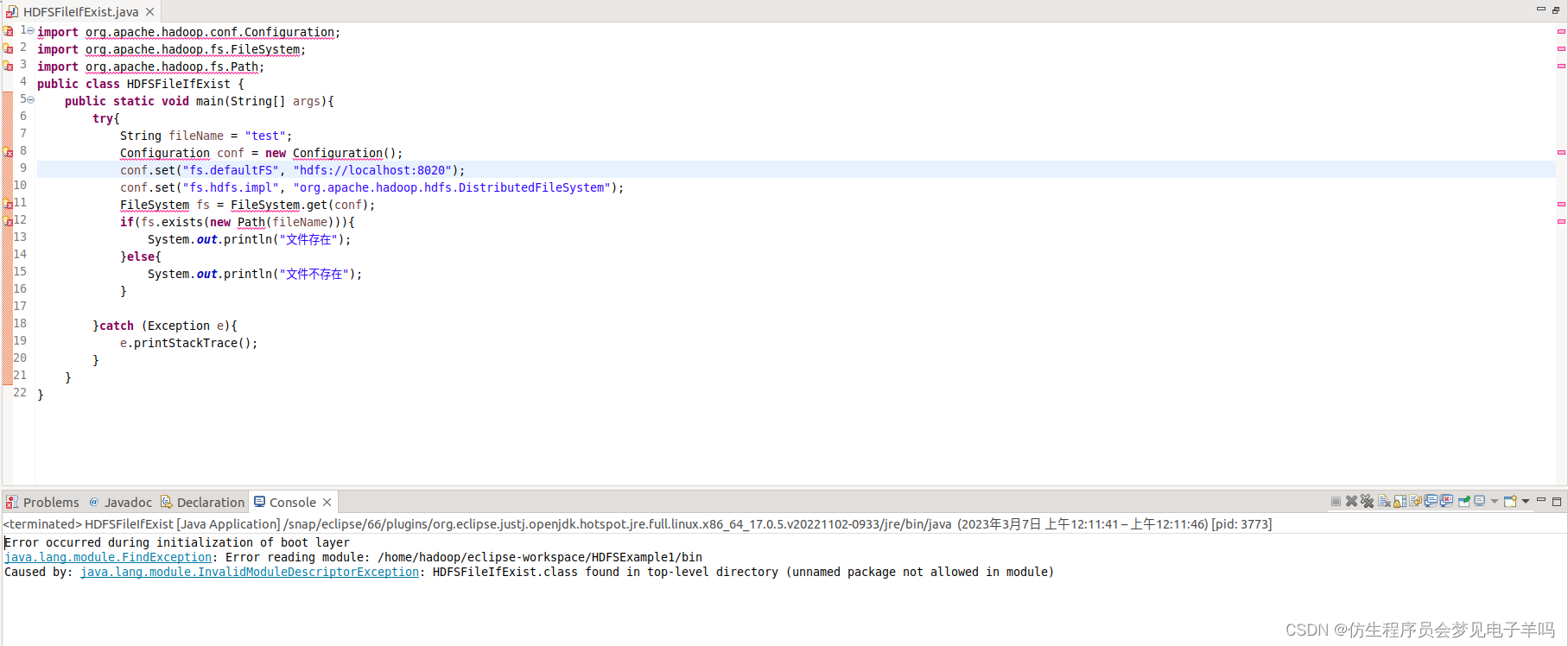Toggle show console when standard error changes
This screenshot has height=646, width=1568.
1446,502
